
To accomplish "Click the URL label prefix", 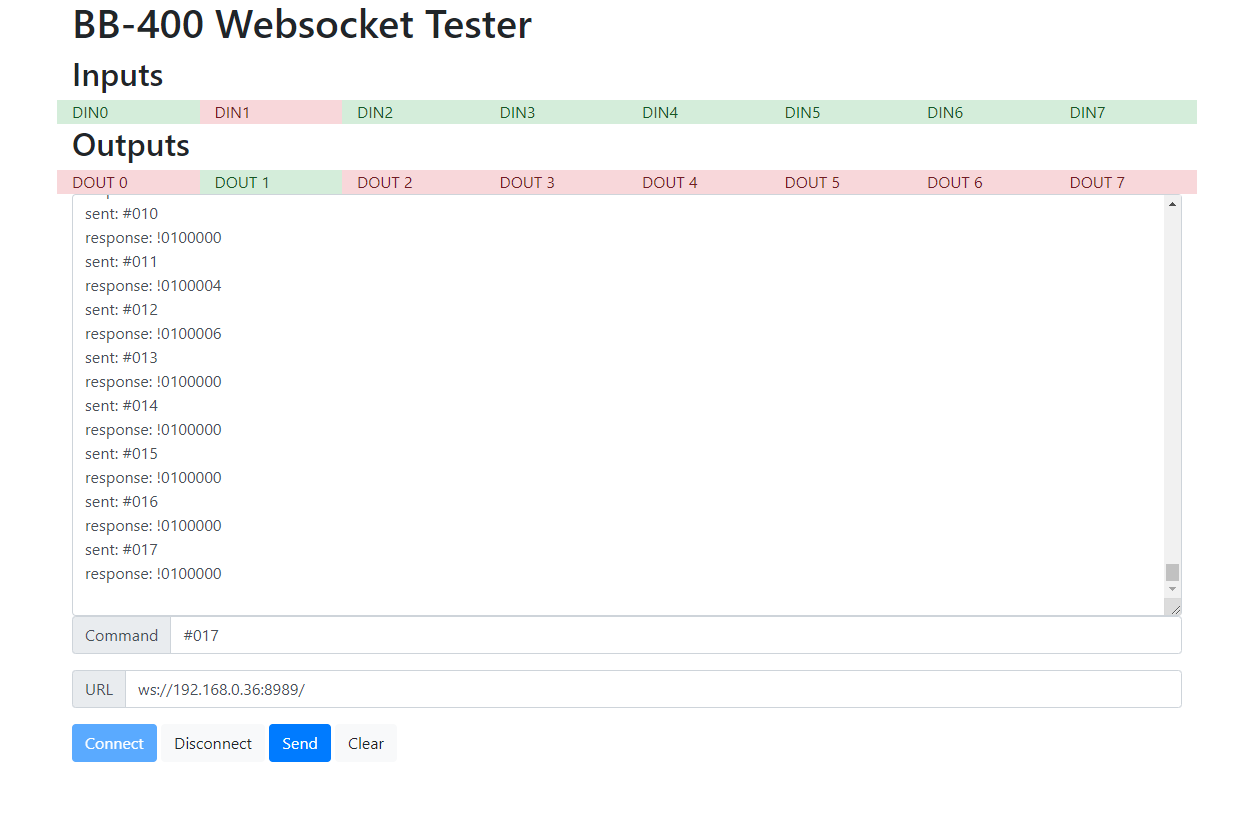I will point(98,689).
